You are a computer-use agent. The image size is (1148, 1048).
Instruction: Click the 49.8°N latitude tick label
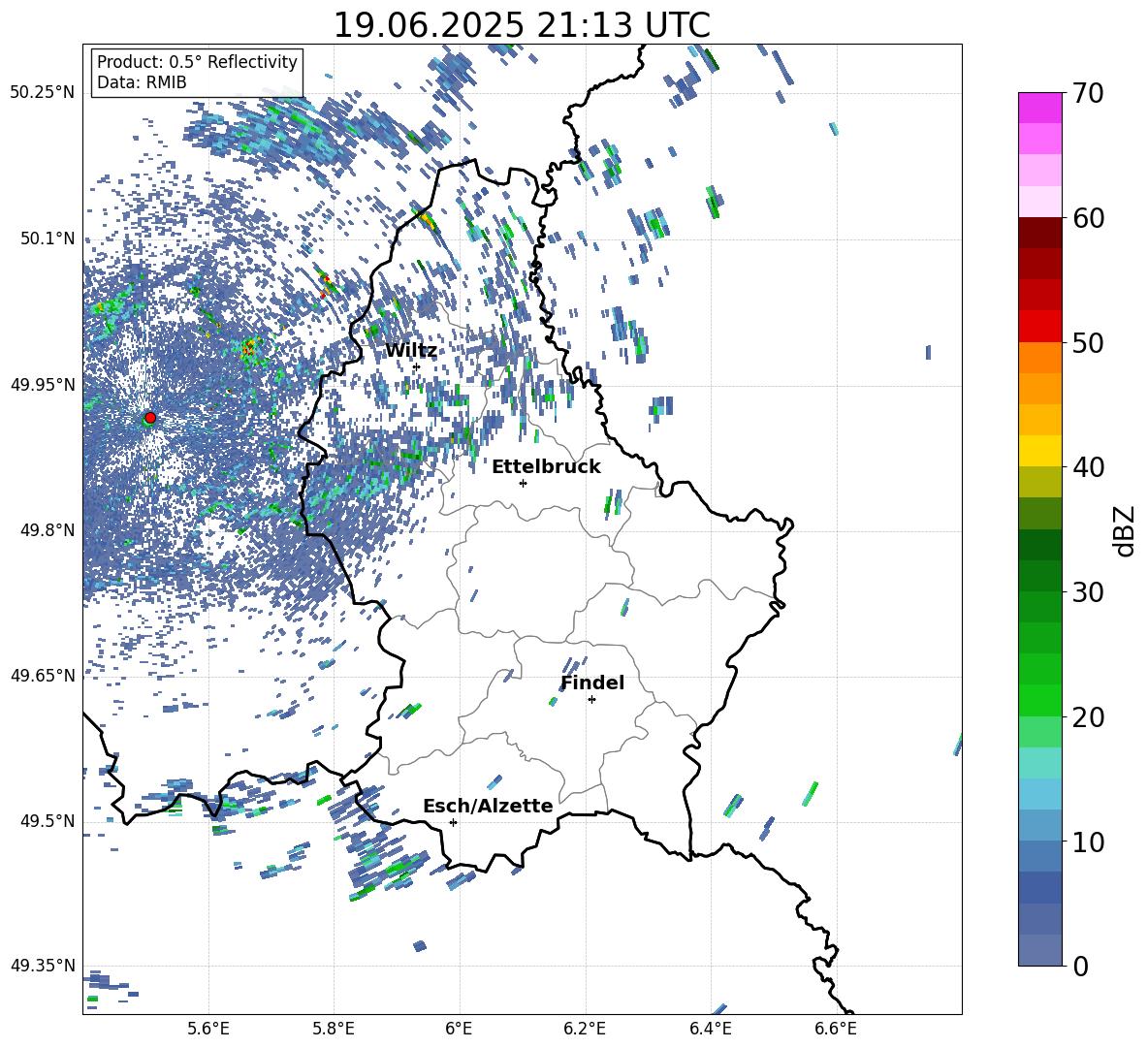point(48,530)
